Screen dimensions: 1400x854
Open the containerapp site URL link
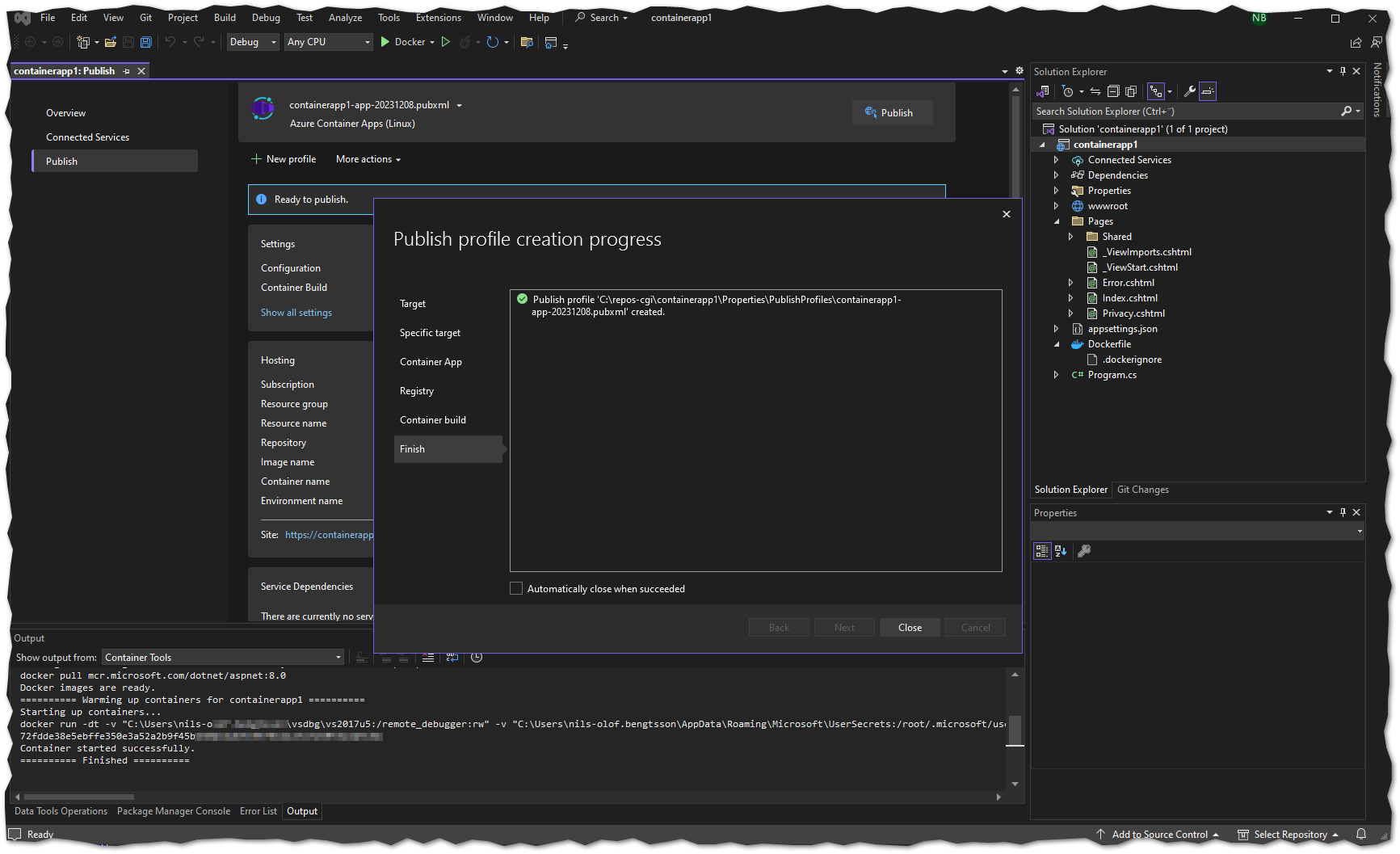pos(329,535)
